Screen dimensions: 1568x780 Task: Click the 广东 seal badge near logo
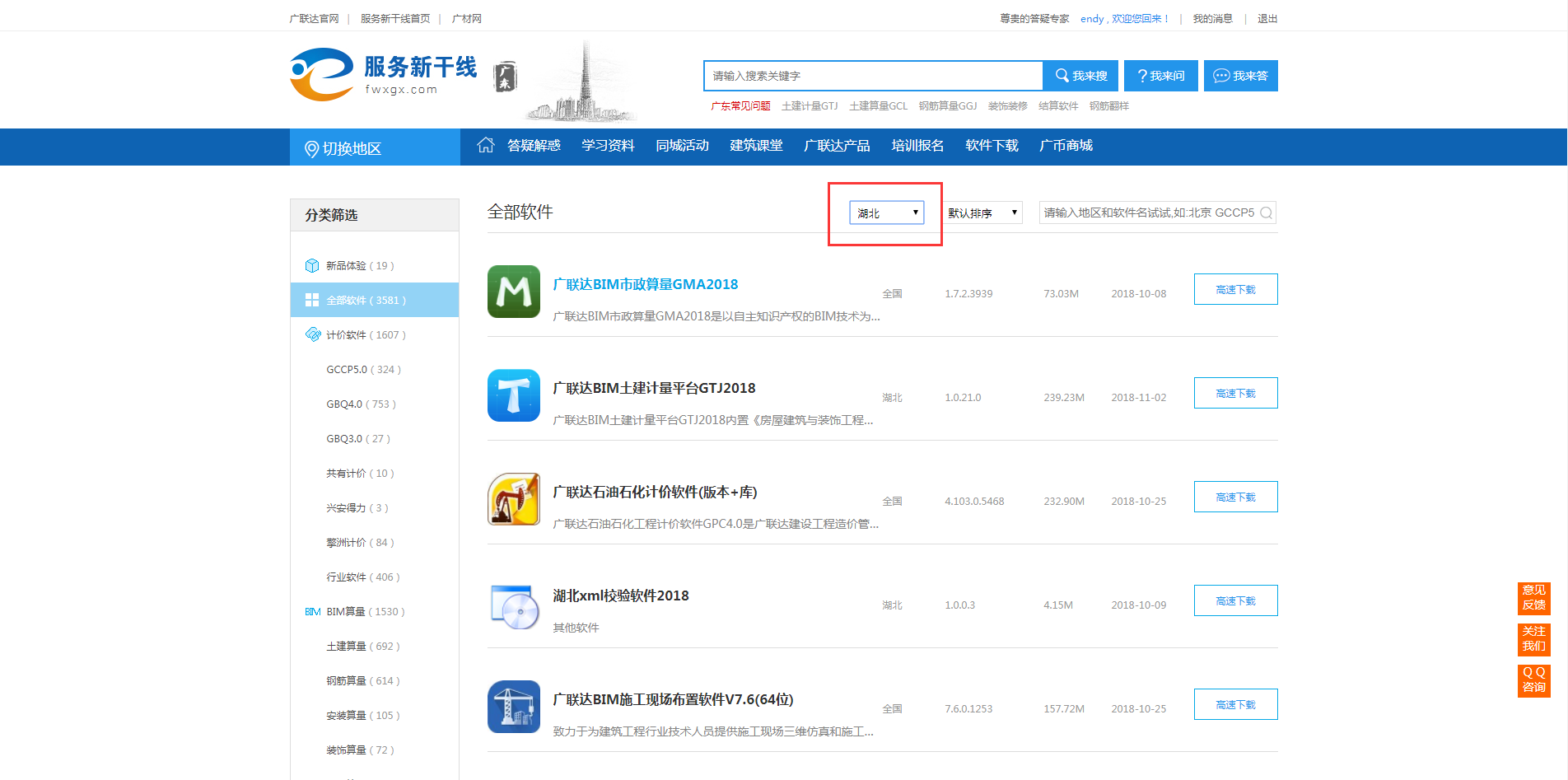pyautogui.click(x=505, y=77)
